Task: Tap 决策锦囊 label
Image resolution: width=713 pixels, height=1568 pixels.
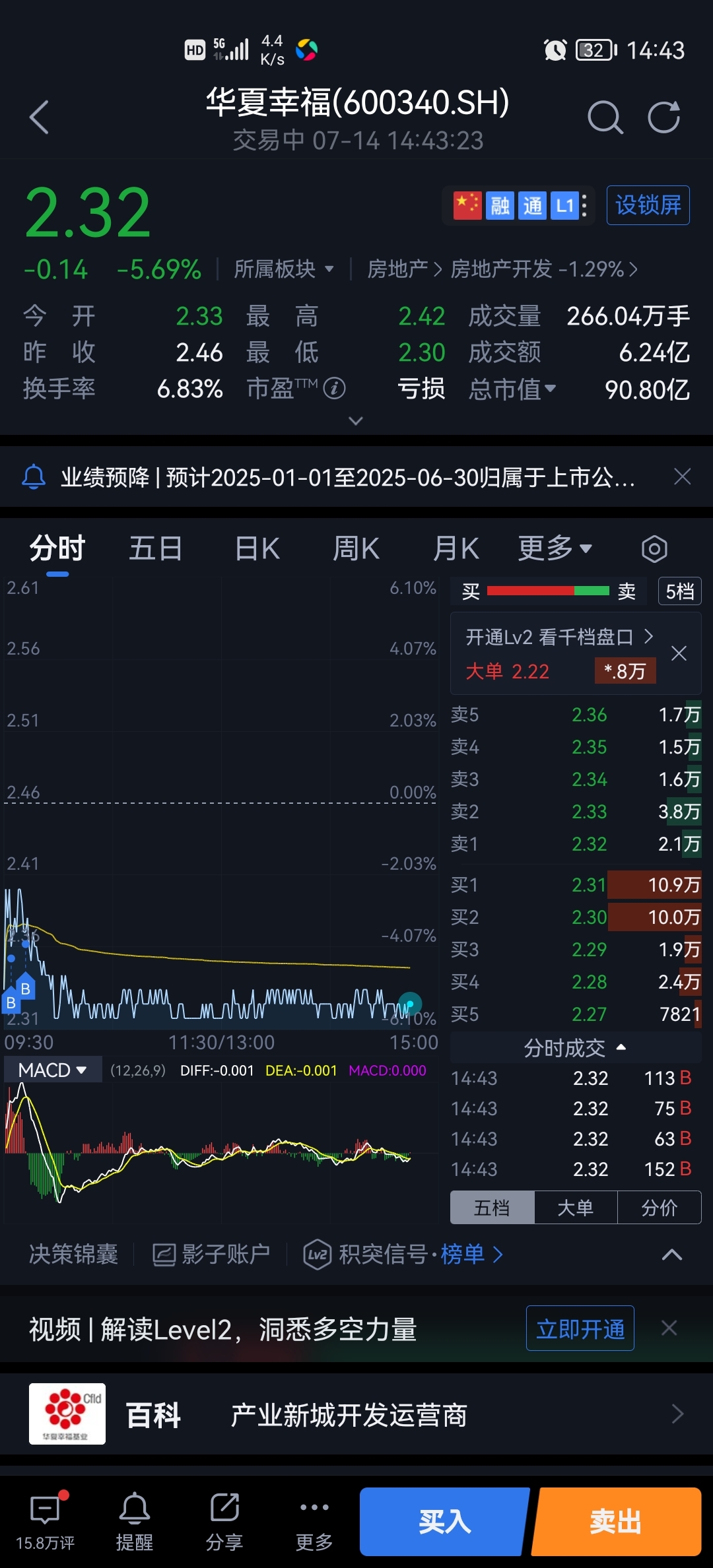Action: [73, 1254]
